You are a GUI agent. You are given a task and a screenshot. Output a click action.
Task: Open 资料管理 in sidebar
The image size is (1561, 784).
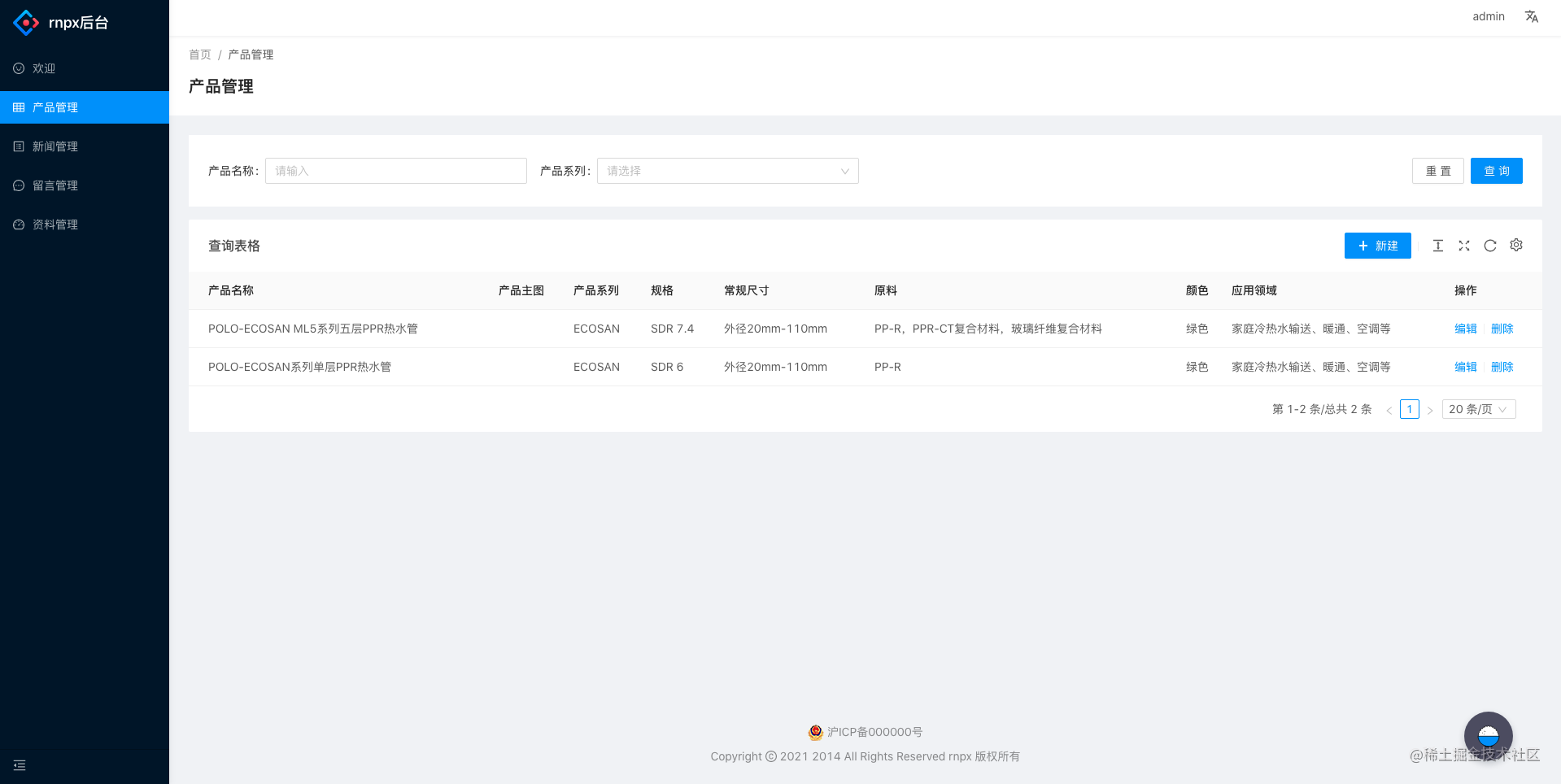coord(85,224)
